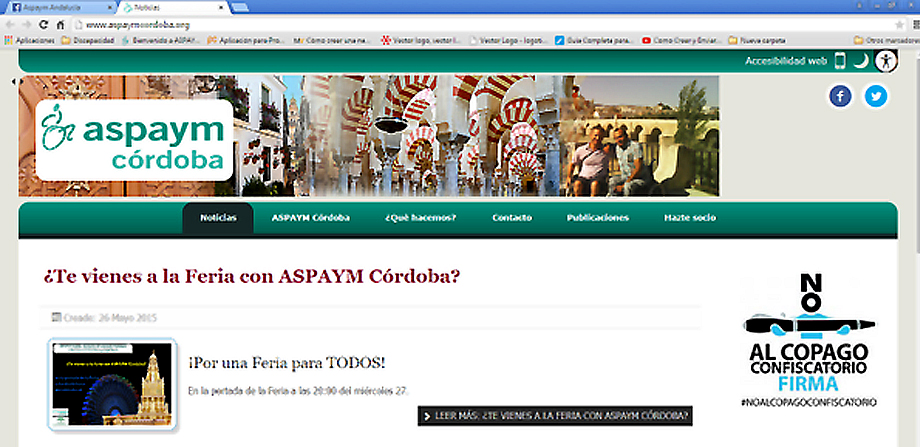Open the Noticias menu item
The height and width of the screenshot is (447, 920).
point(218,218)
